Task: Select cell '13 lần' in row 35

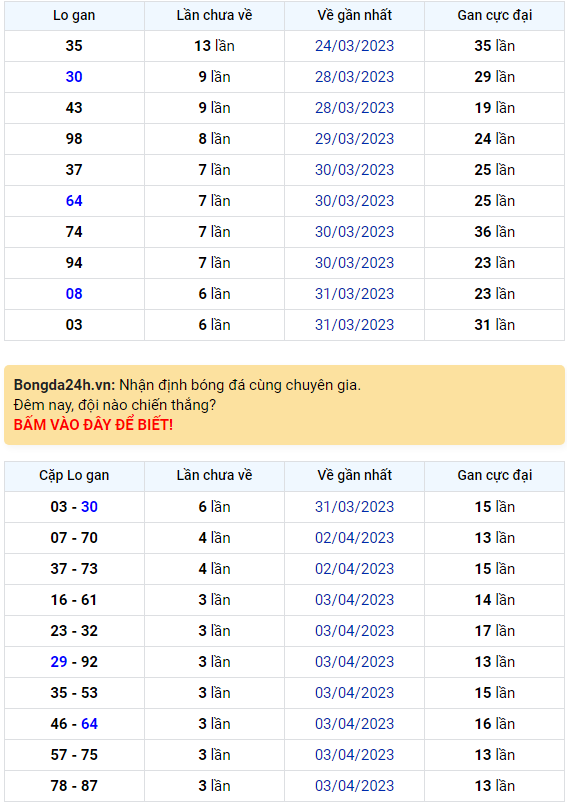Action: [x=214, y=46]
